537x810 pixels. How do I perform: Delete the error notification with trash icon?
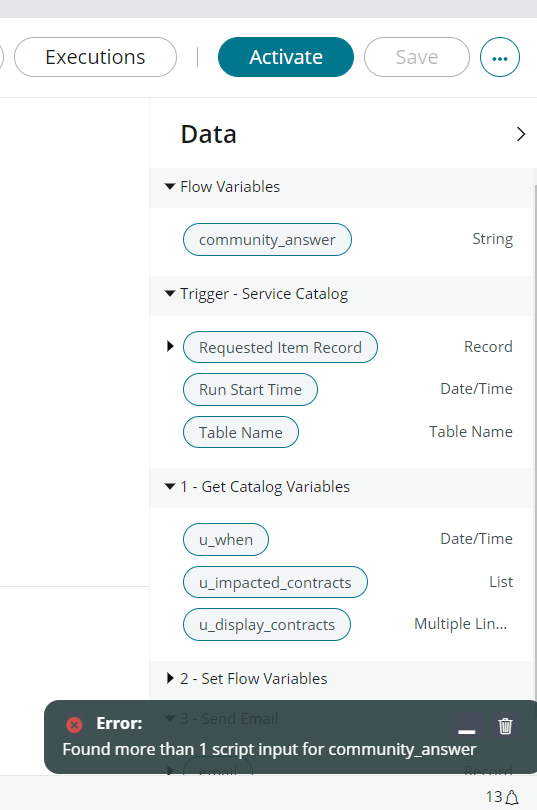coord(505,726)
